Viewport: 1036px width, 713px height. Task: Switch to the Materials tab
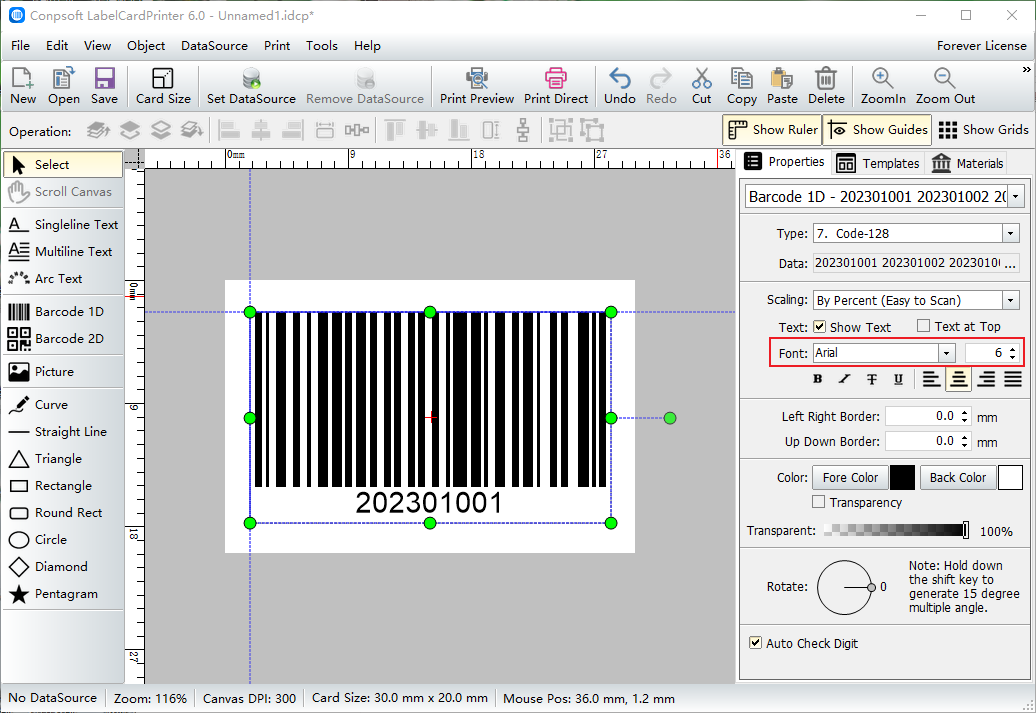coord(967,163)
